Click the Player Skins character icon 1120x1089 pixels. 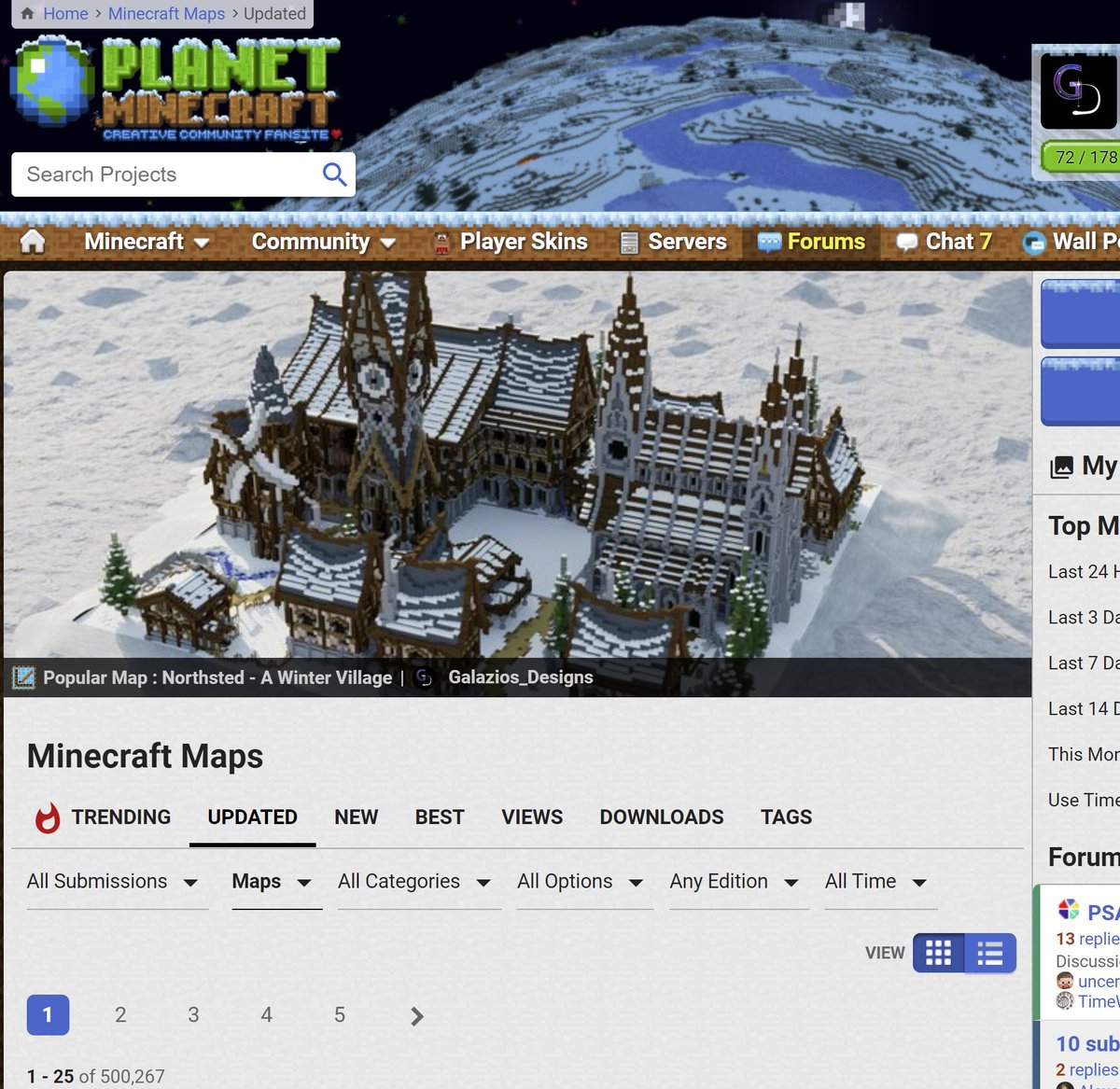(442, 243)
